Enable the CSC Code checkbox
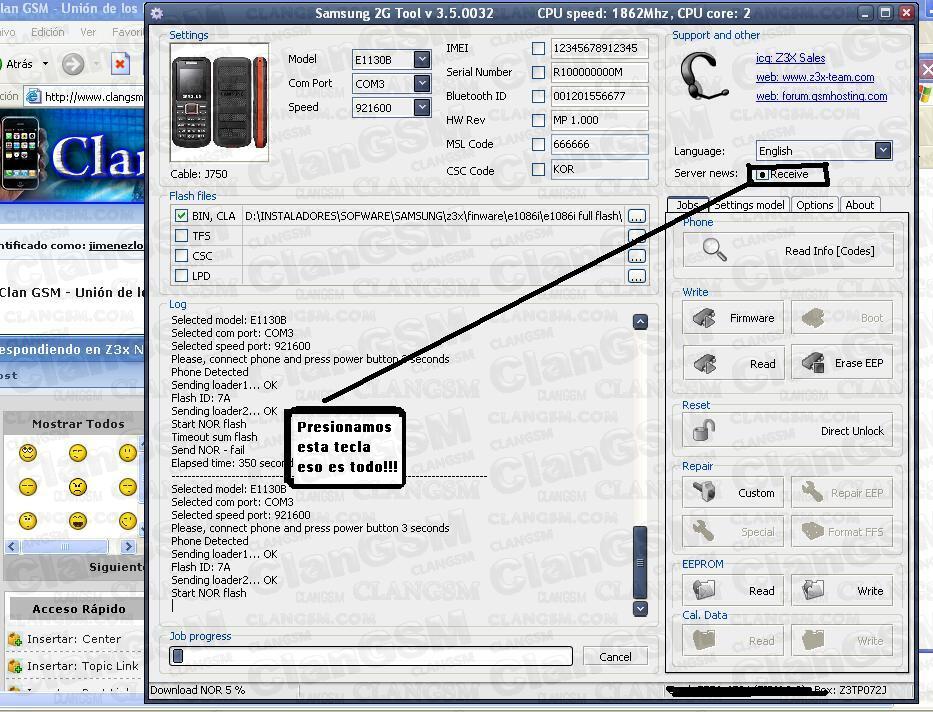The image size is (933, 712). pyautogui.click(x=538, y=170)
